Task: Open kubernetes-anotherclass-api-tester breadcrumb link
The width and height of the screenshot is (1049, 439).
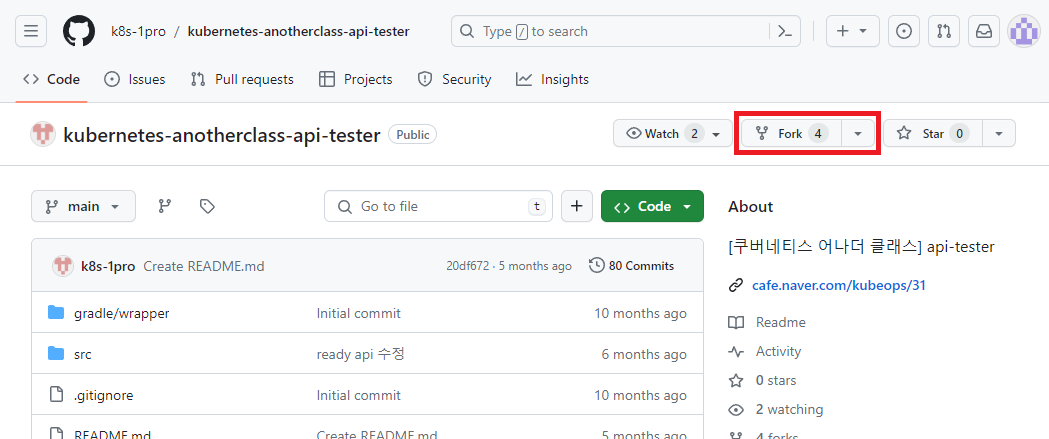Action: coord(298,31)
